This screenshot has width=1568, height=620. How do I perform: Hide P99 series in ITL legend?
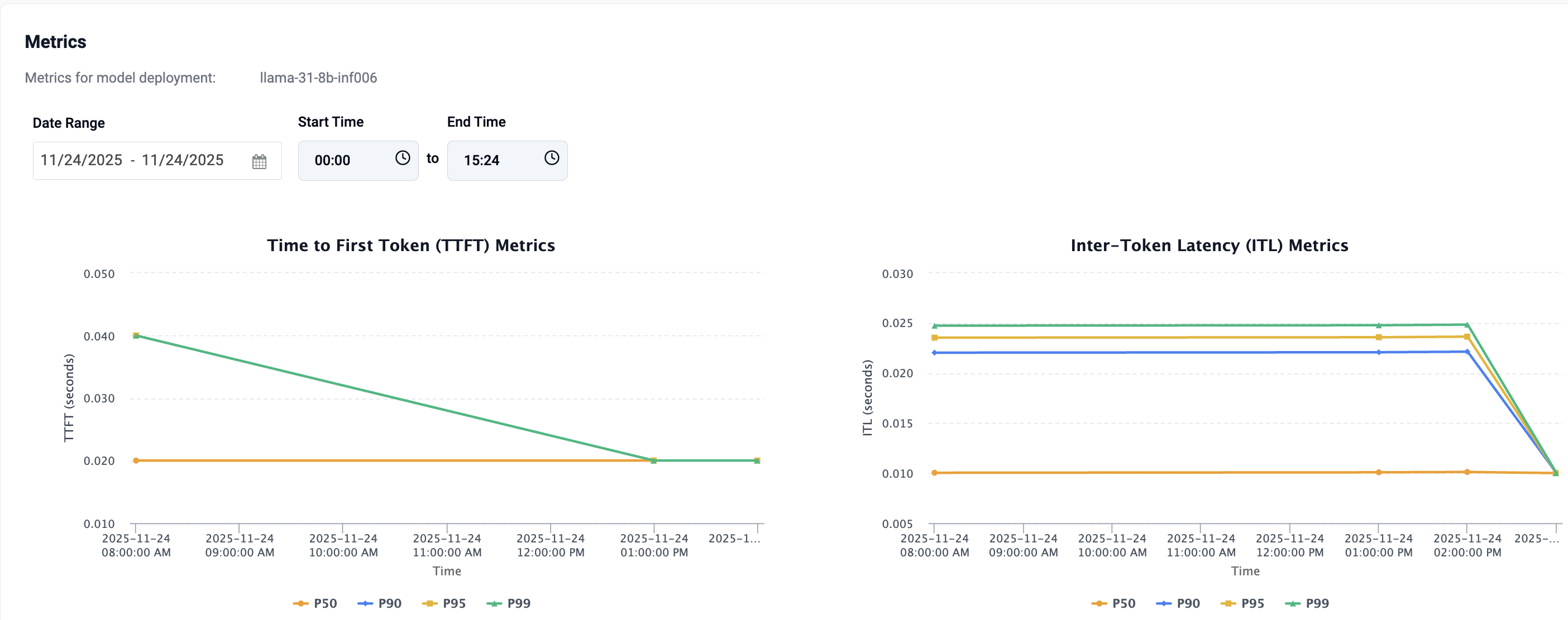pyautogui.click(x=1307, y=603)
